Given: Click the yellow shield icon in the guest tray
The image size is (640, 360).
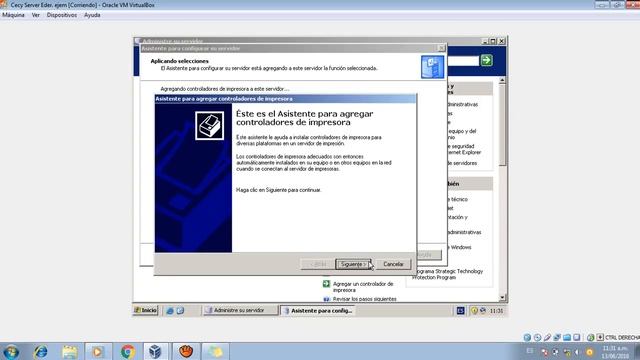Looking at the screenshot, I should click(x=474, y=311).
